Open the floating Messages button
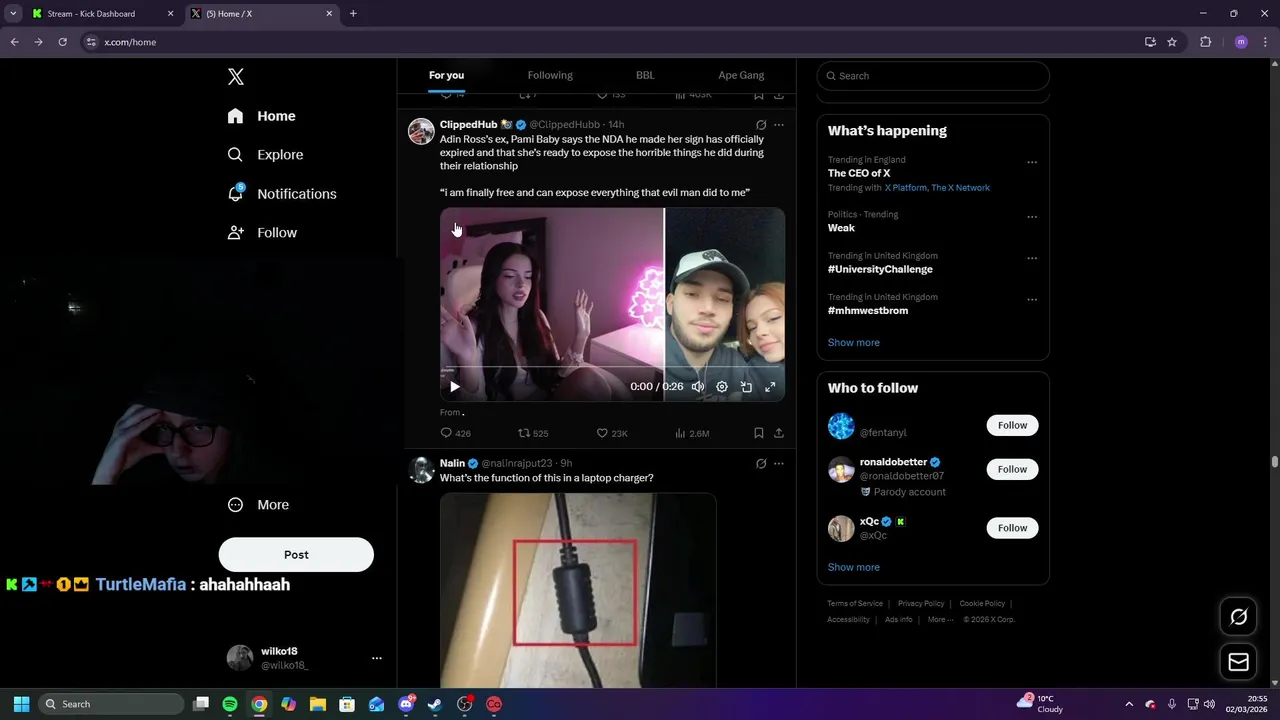 [x=1238, y=662]
